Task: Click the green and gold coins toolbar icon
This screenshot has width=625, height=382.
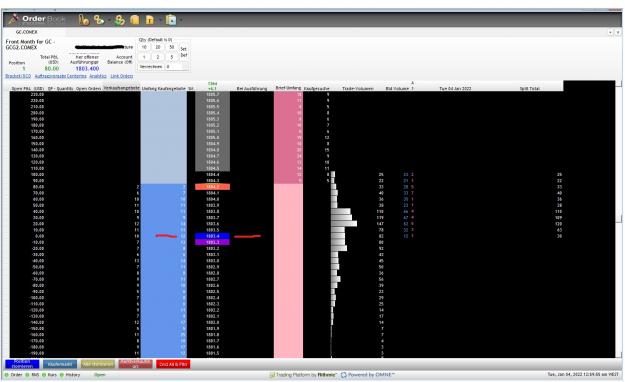Action: [120, 20]
